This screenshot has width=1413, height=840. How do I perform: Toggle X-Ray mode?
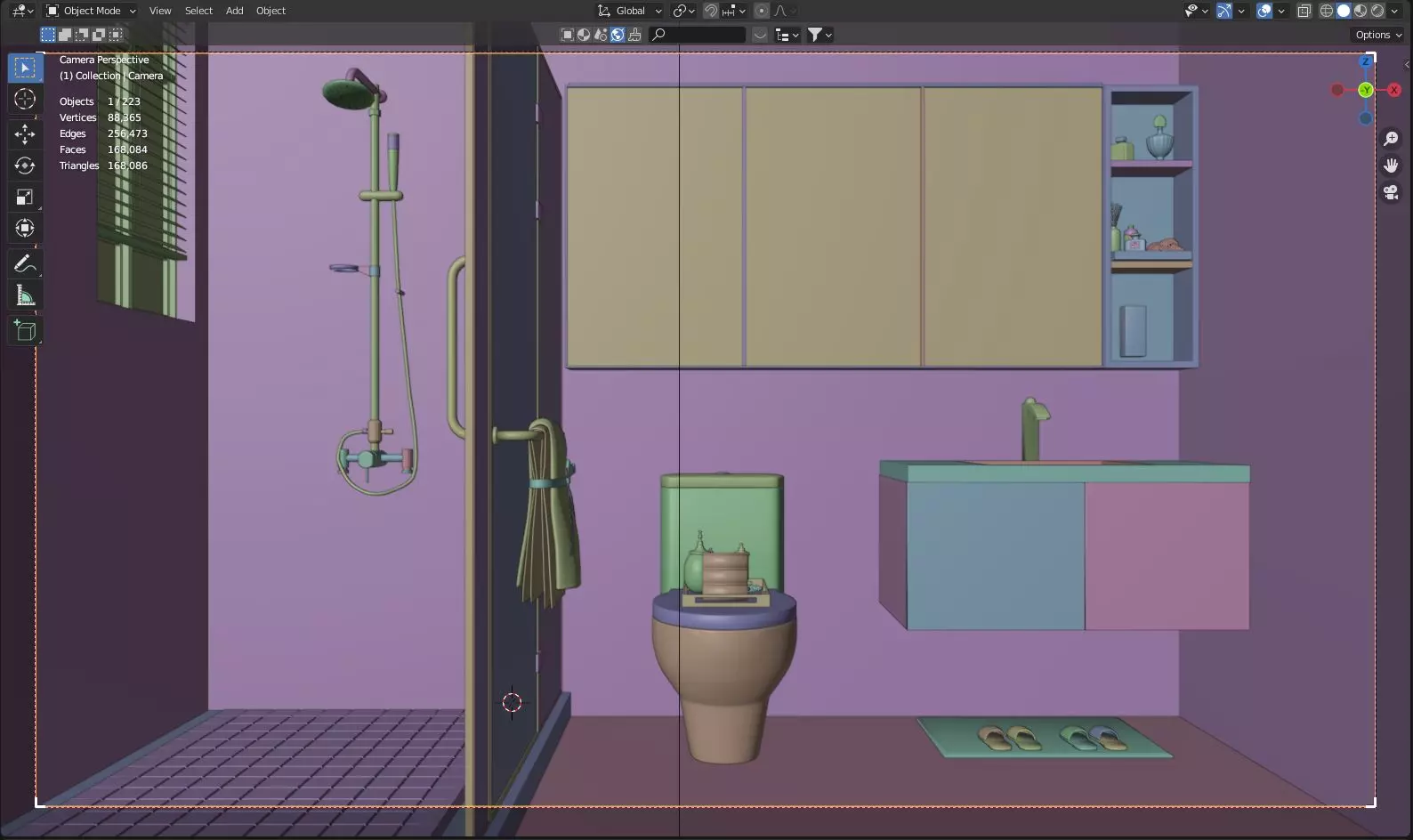coord(1304,11)
